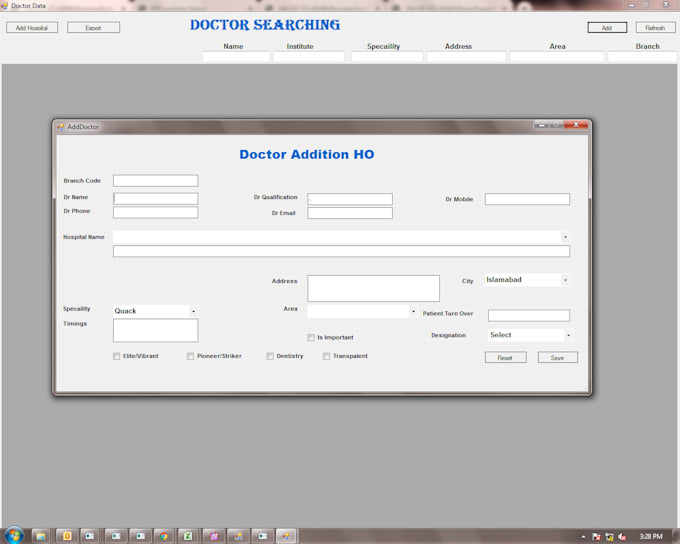
Task: Click the Patient Turn Over field
Action: [x=529, y=315]
